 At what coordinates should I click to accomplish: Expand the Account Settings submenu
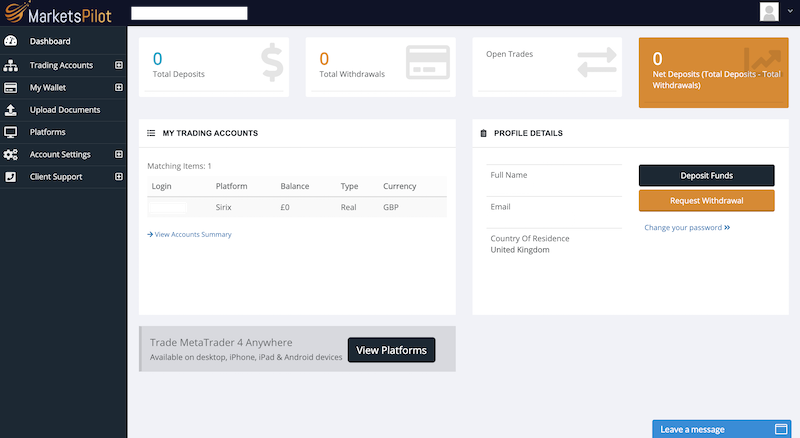pos(118,155)
